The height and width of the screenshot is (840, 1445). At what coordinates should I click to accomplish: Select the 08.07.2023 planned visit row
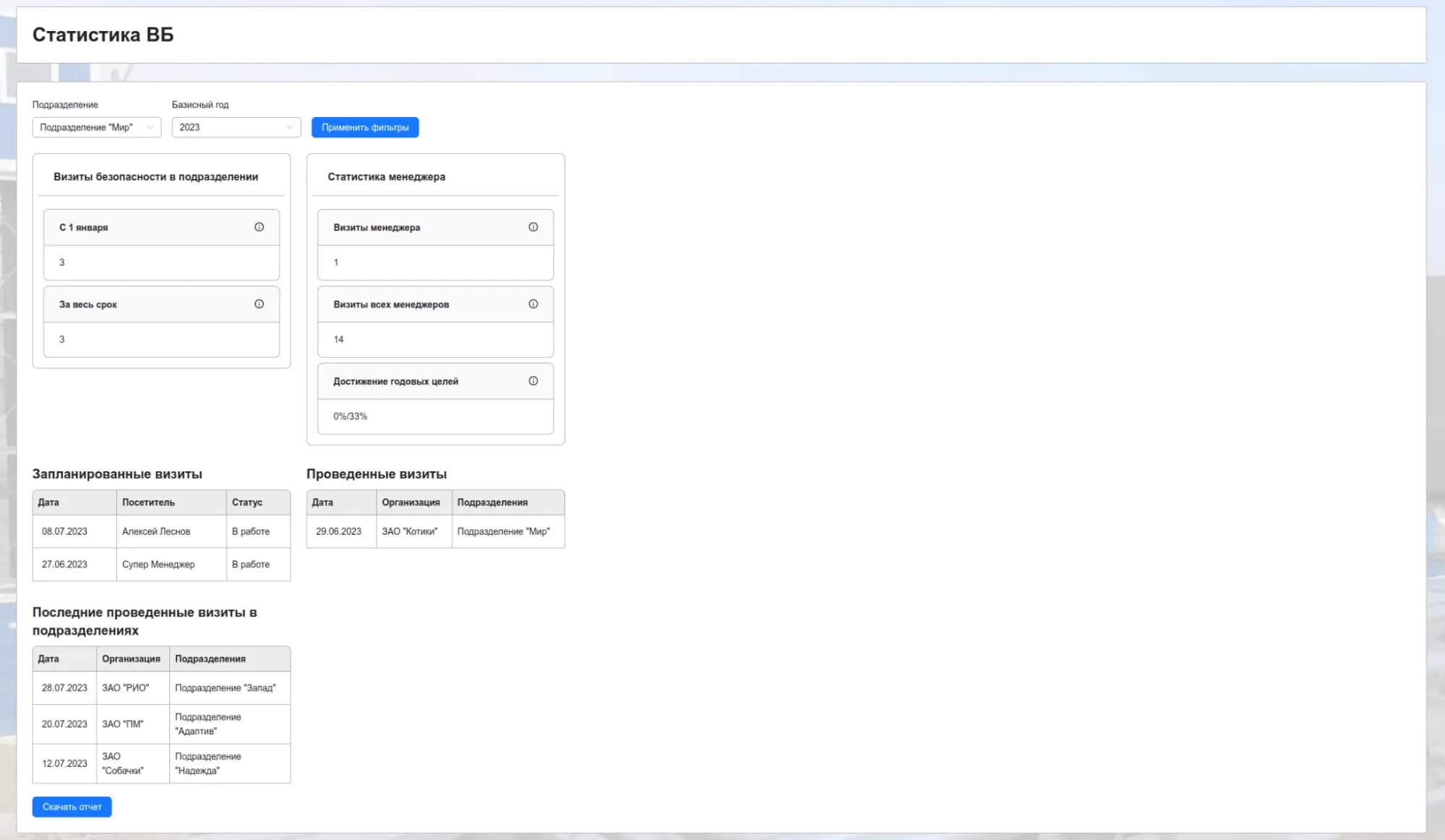(161, 531)
